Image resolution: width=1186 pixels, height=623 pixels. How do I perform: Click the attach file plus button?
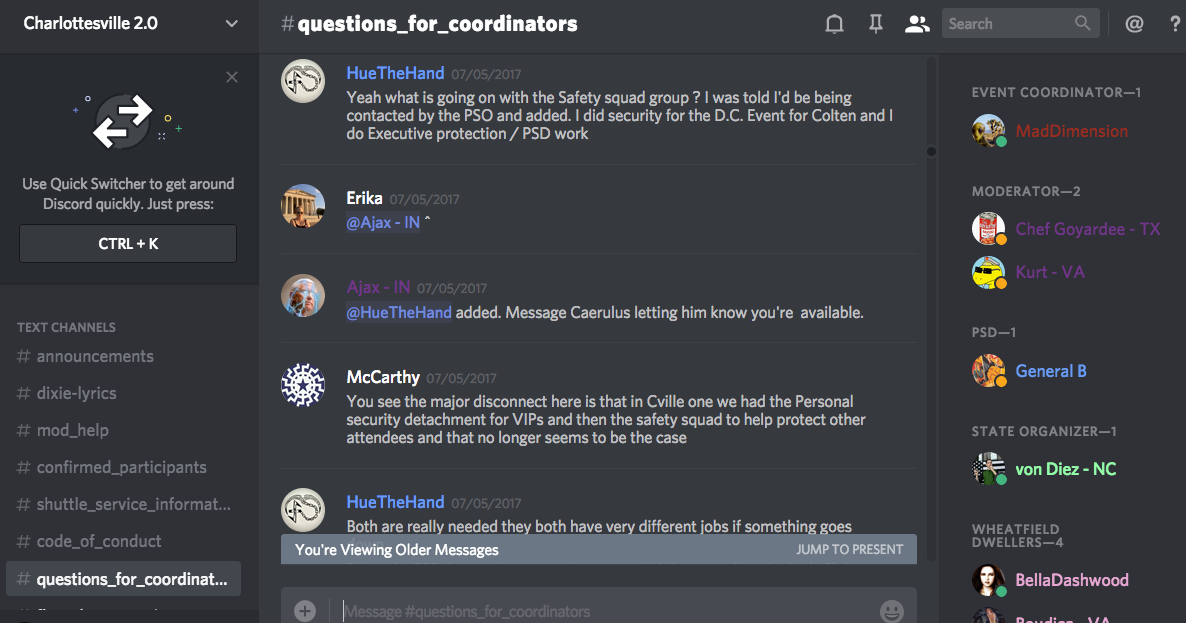(x=305, y=610)
